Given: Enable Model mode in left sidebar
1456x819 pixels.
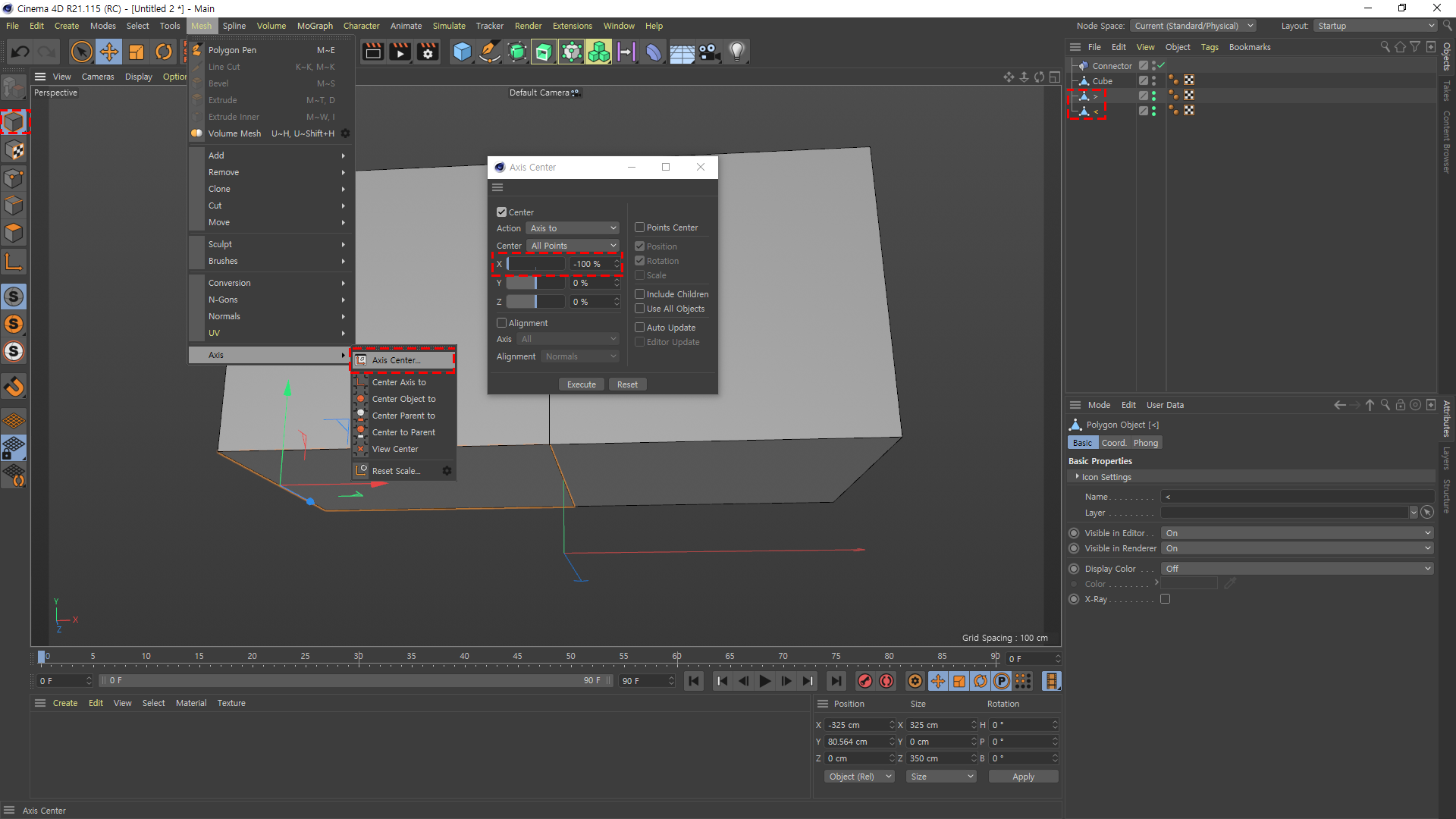Looking at the screenshot, I should (14, 121).
